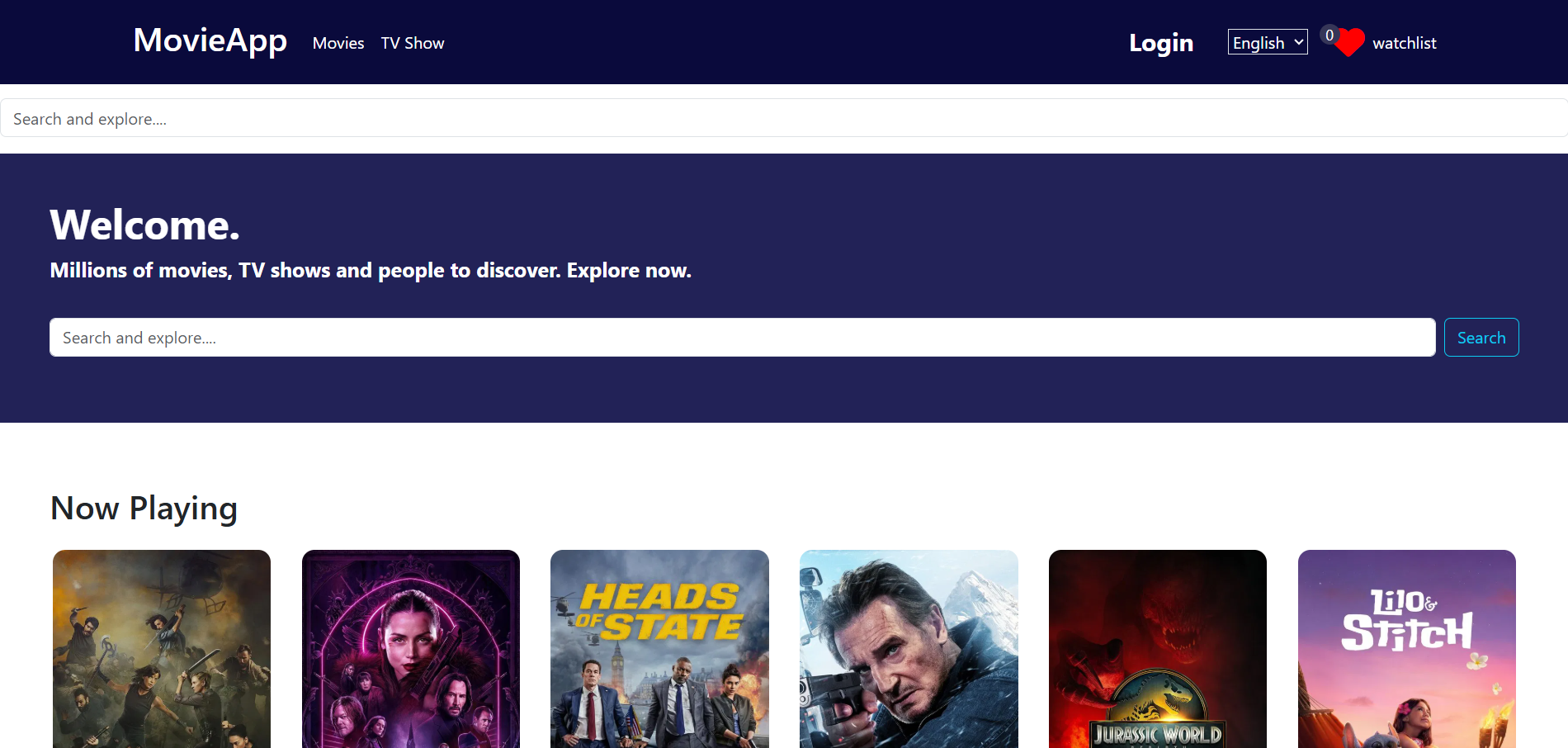This screenshot has width=1568, height=748.
Task: Open the poster of man aiming pistol
Action: (x=909, y=649)
